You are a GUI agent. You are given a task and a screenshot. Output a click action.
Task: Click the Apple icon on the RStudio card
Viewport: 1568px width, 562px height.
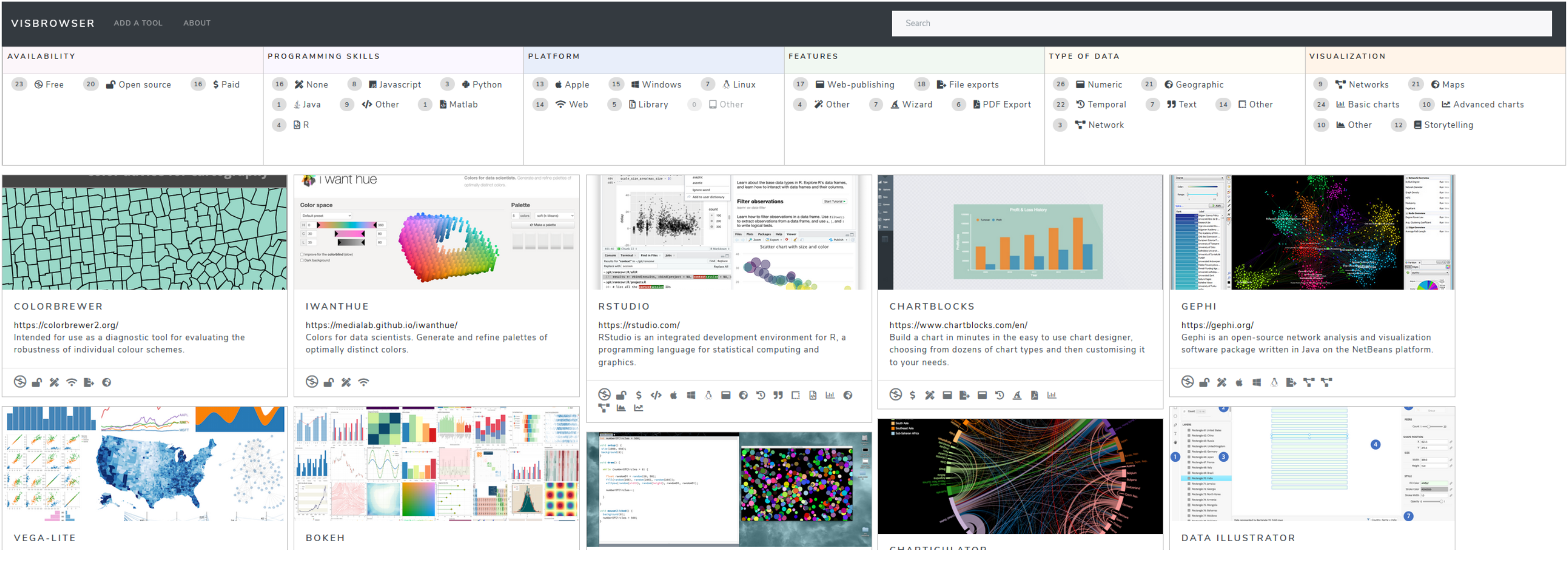pyautogui.click(x=673, y=395)
